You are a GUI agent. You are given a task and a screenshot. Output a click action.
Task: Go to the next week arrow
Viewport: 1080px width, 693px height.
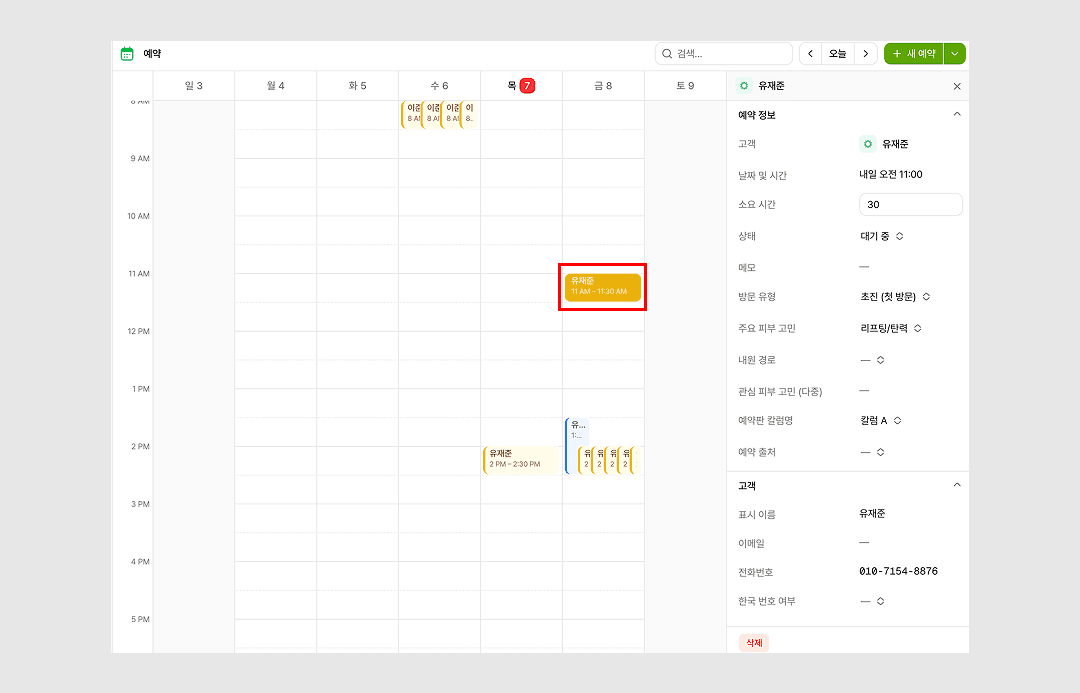[x=866, y=54]
